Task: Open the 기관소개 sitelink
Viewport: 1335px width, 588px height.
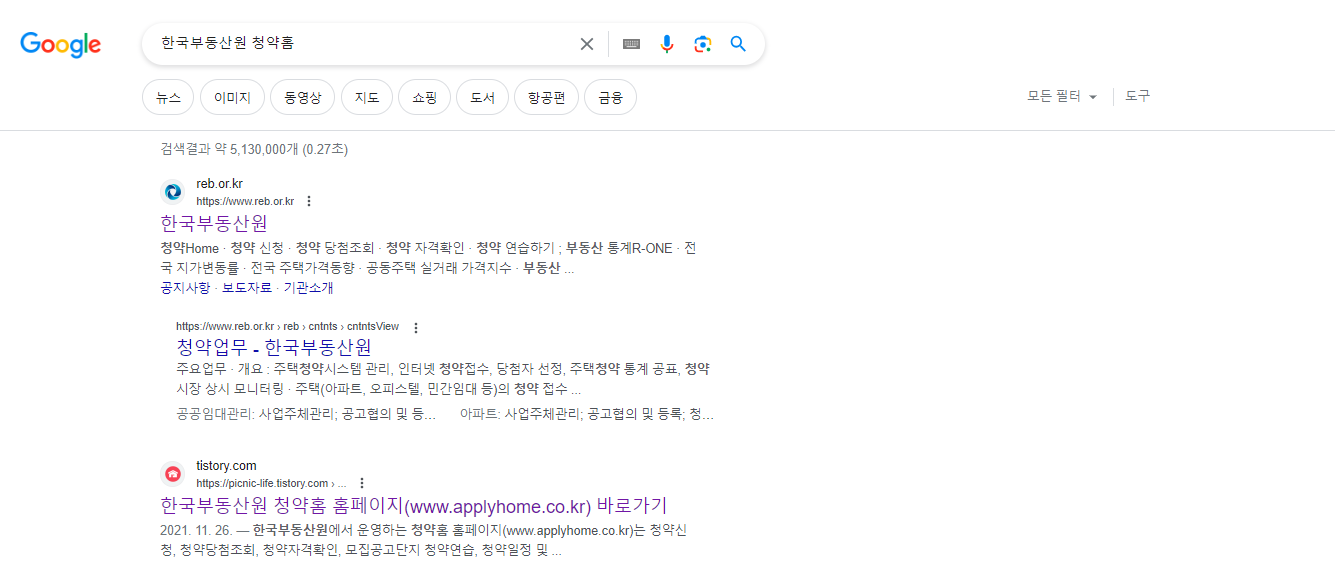Action: coord(308,288)
